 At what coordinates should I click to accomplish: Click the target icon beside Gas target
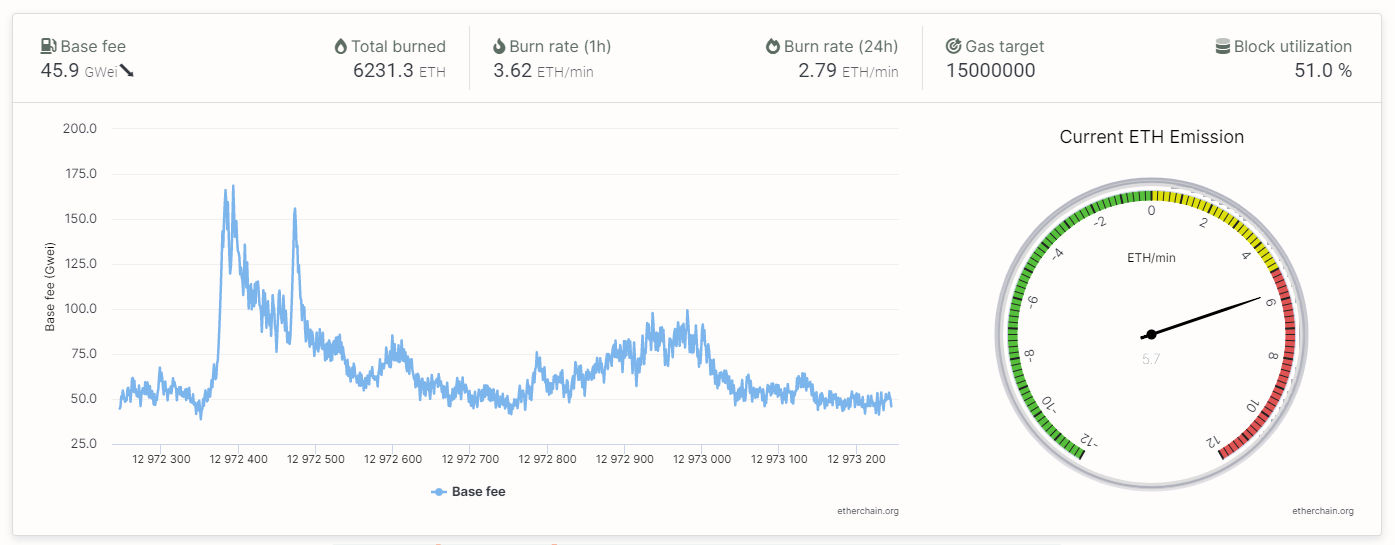click(x=954, y=46)
